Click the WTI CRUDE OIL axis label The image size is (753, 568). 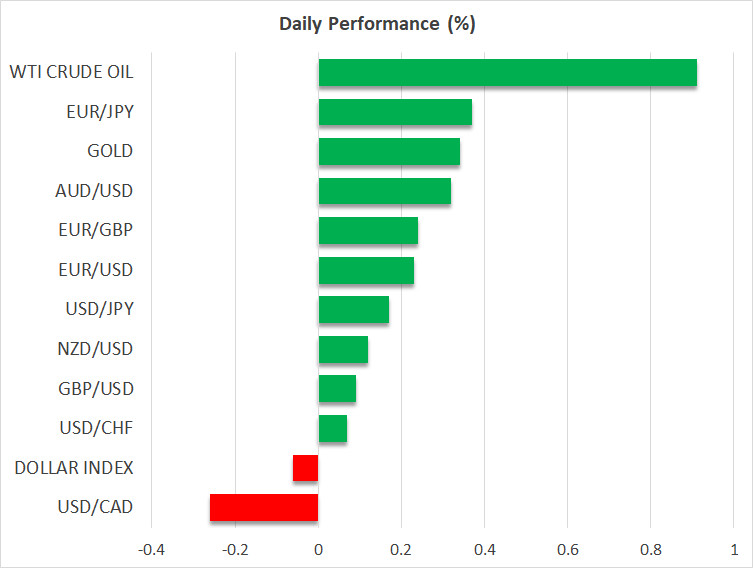coord(71,72)
